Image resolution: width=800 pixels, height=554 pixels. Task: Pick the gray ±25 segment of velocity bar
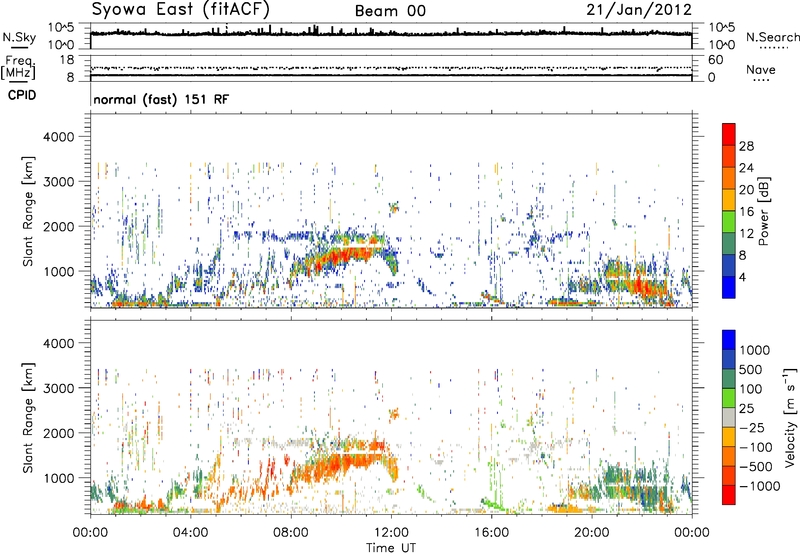(x=729, y=417)
